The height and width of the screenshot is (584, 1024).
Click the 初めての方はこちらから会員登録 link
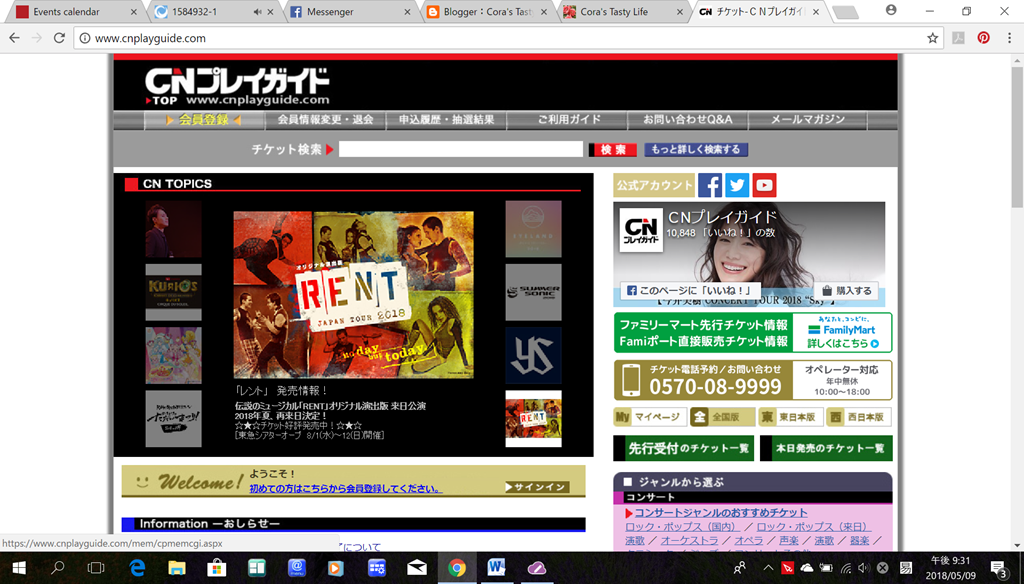pyautogui.click(x=345, y=489)
